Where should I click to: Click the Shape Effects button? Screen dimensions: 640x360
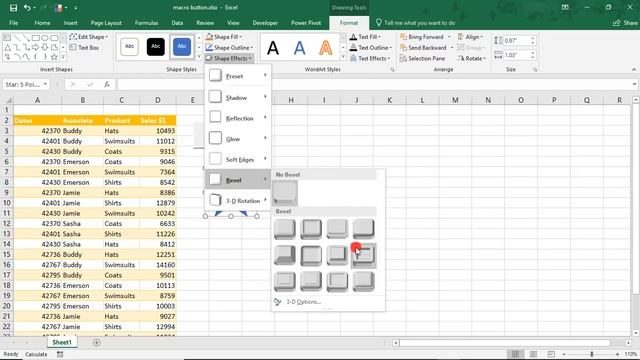229,58
